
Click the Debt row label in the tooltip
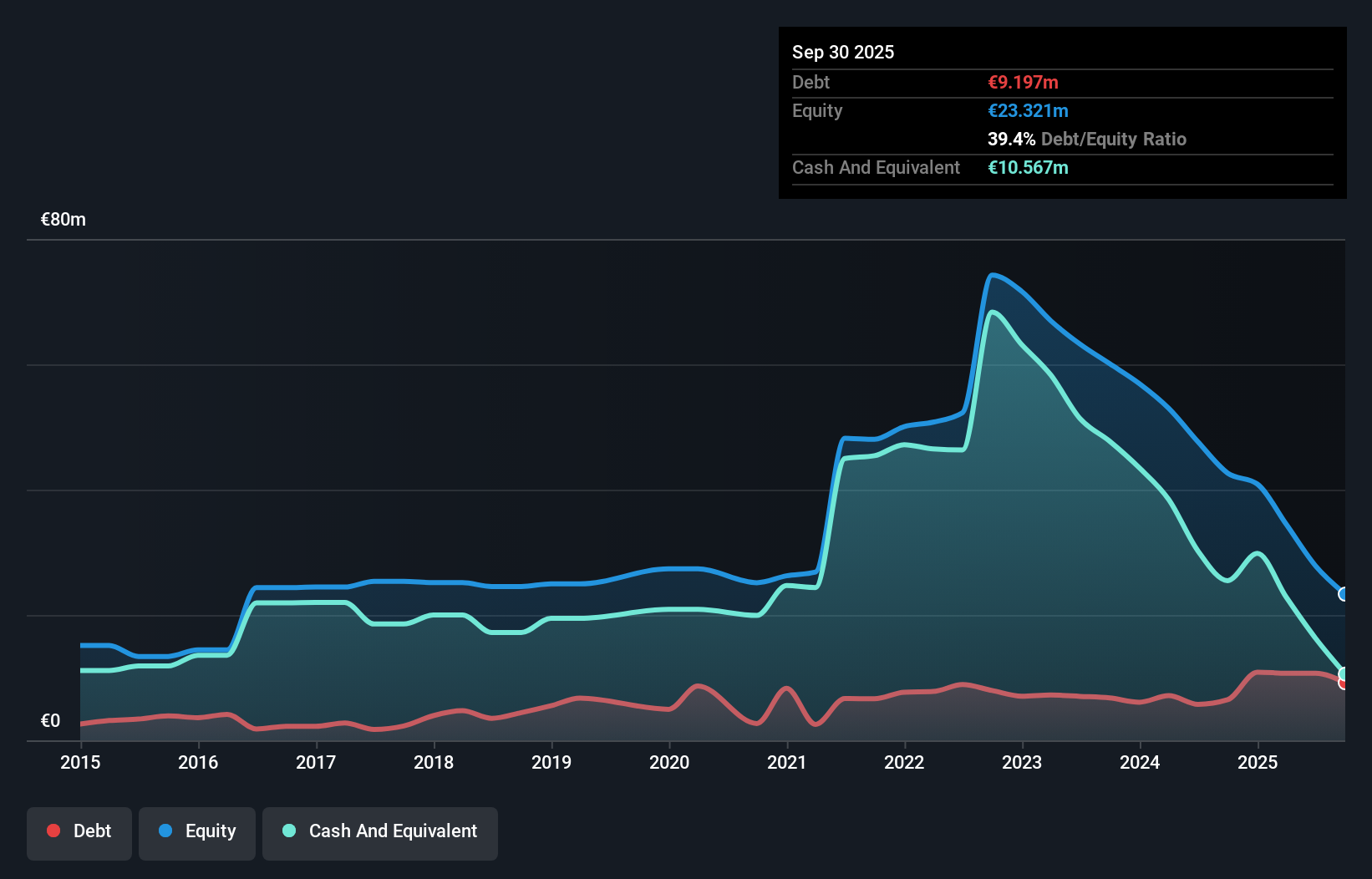(x=810, y=82)
